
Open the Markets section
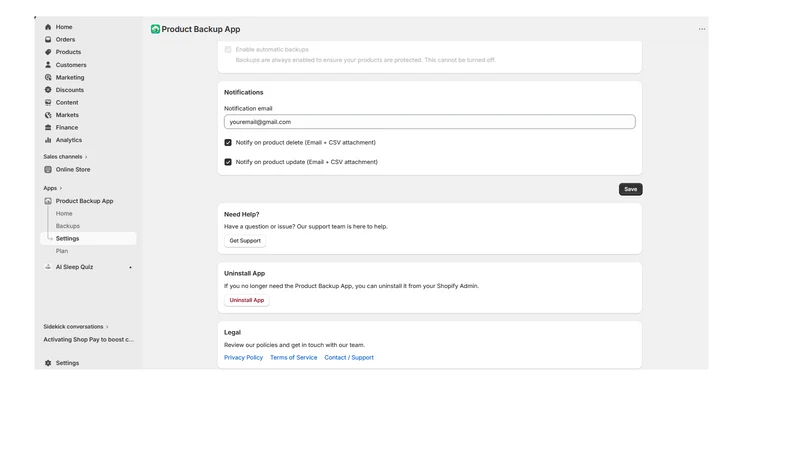pyautogui.click(x=67, y=115)
